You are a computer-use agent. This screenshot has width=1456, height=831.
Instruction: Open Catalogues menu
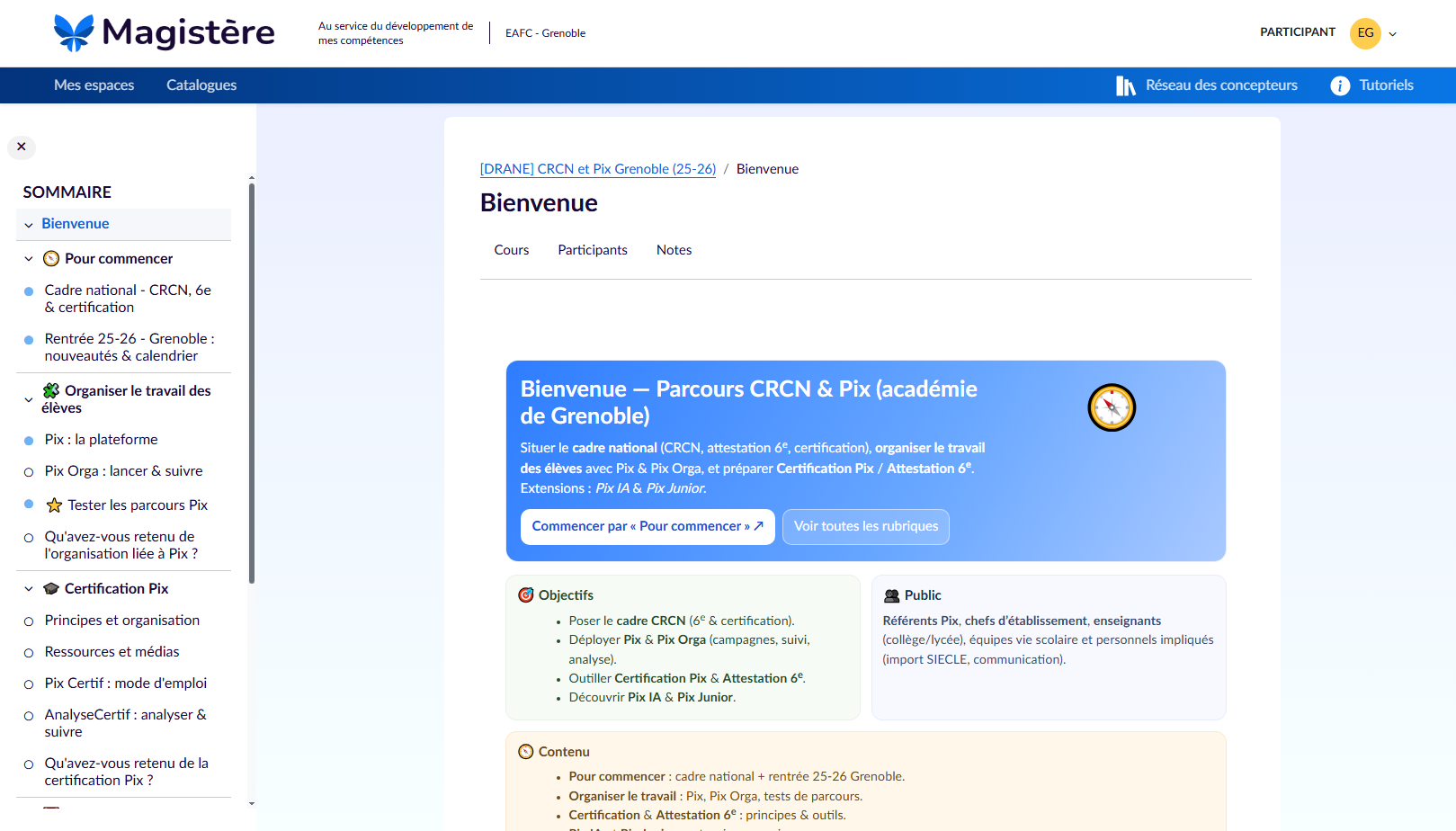coord(201,85)
